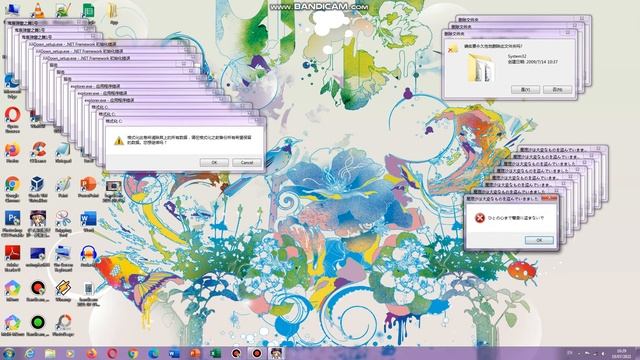
Task: Open the On-Screen Keyboard desktop shortcut
Action: point(63,258)
